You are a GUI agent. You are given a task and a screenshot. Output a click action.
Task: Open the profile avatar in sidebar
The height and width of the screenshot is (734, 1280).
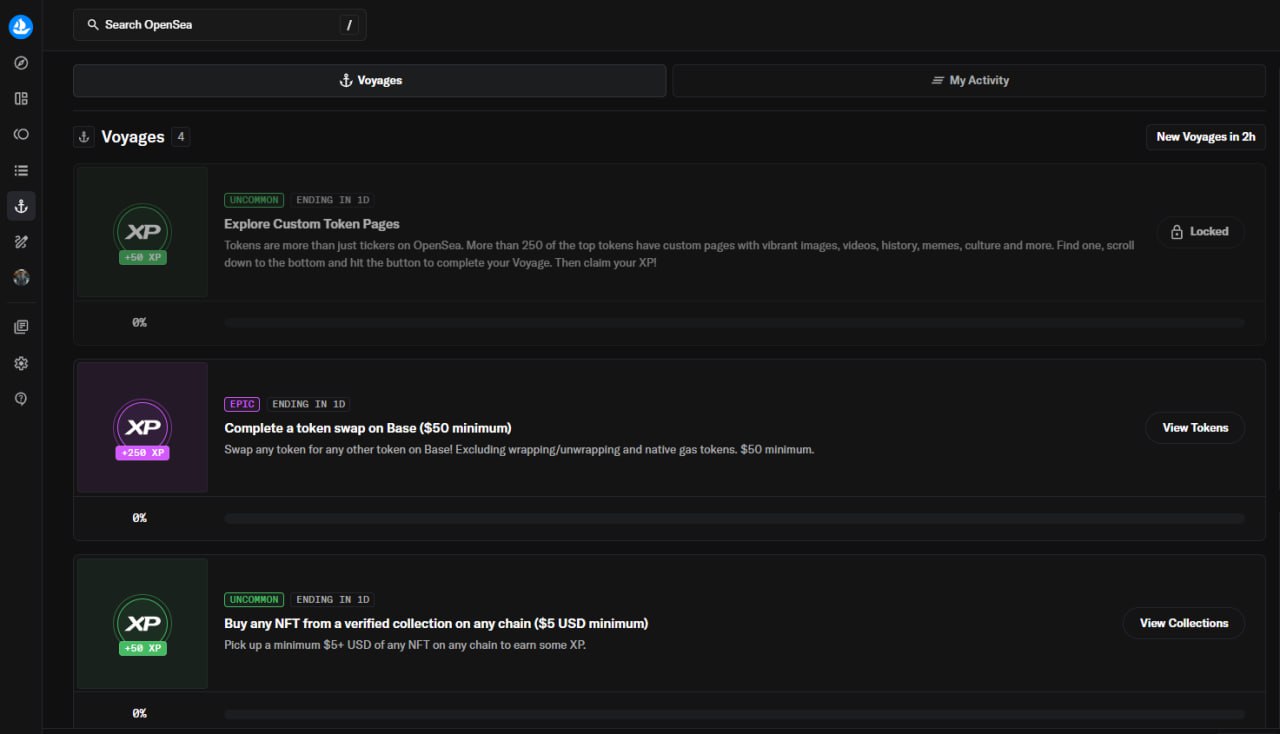click(21, 277)
